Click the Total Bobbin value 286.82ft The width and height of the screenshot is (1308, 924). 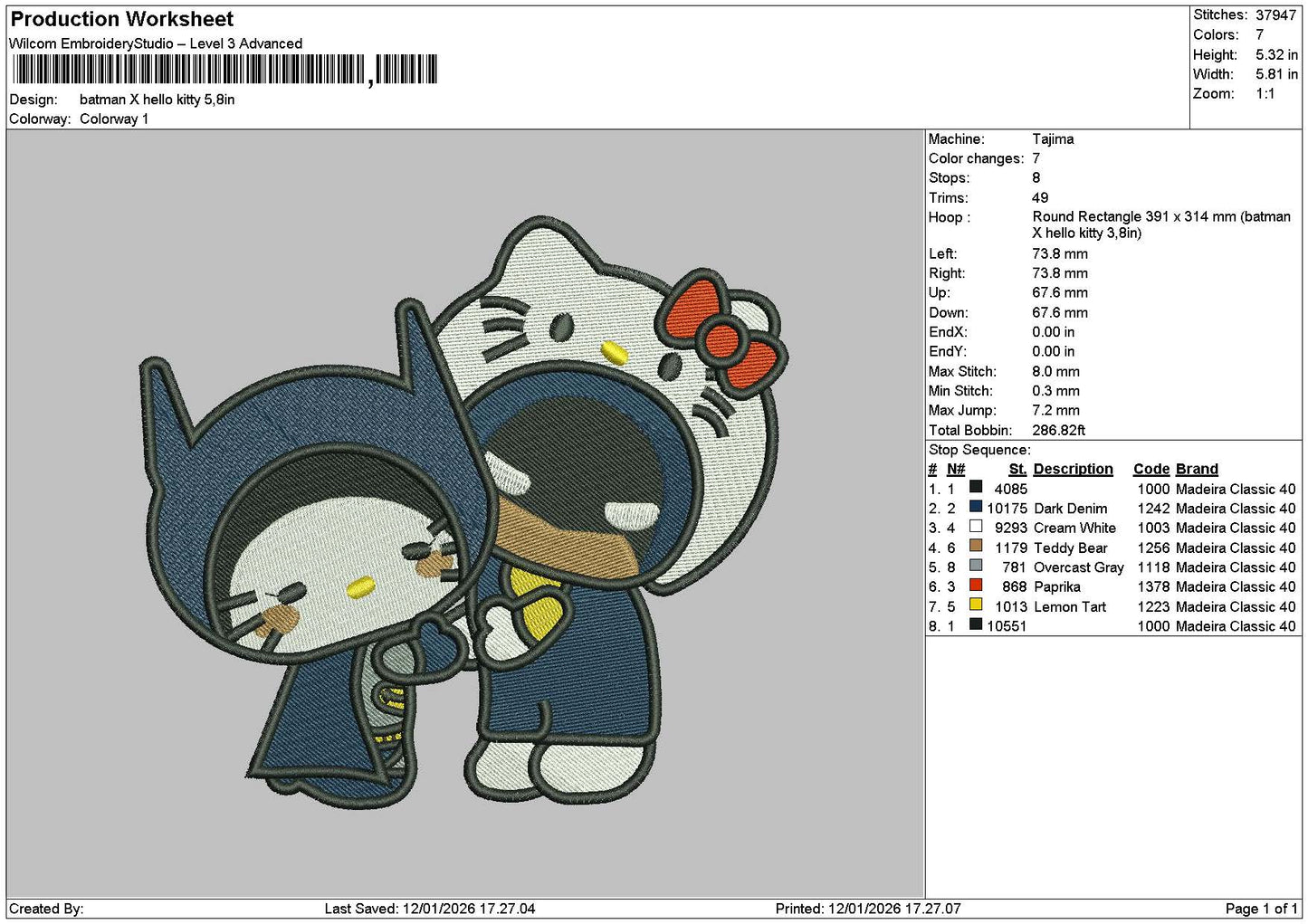pyautogui.click(x=1059, y=431)
